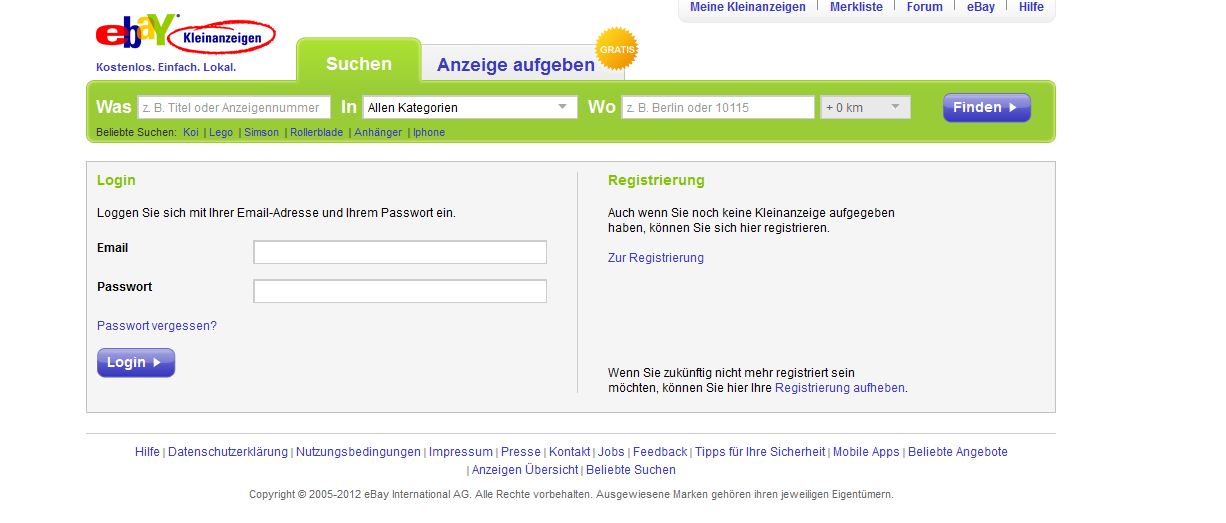Open Tipps für Ihre Sicherheit link
The height and width of the screenshot is (523, 1226).
coord(760,452)
